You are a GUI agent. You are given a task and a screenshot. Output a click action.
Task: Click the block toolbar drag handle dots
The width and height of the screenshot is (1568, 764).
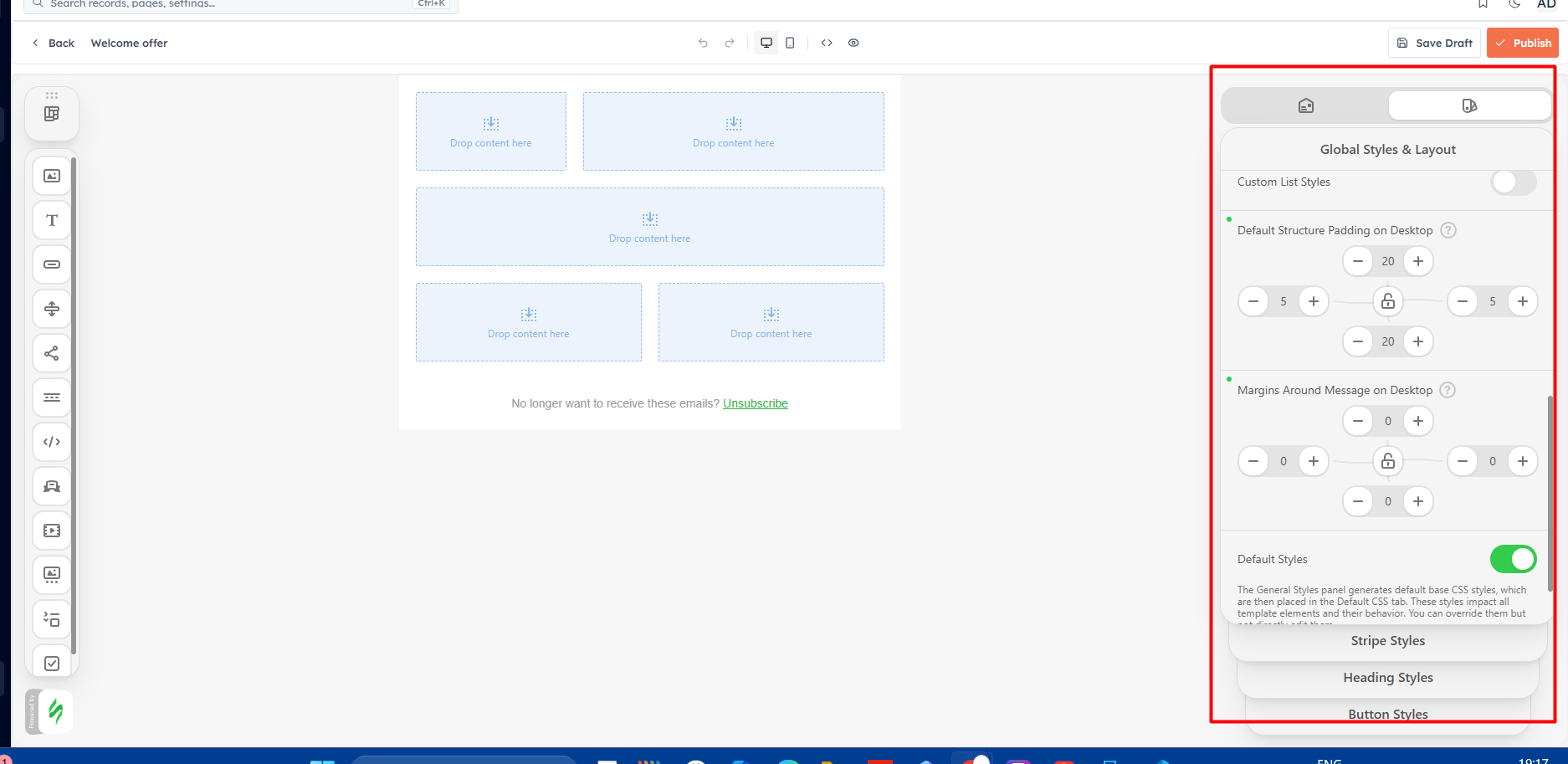(52, 95)
